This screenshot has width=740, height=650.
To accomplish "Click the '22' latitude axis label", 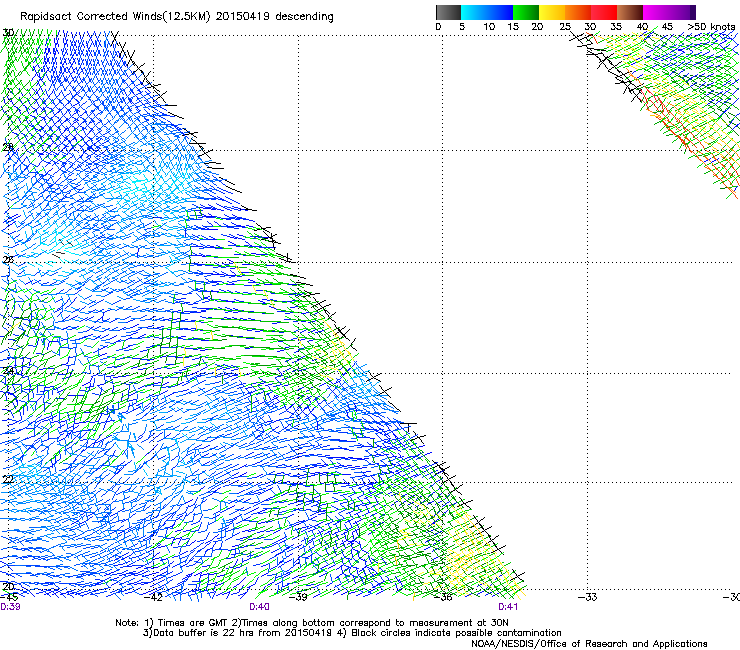I will (x=8, y=480).
